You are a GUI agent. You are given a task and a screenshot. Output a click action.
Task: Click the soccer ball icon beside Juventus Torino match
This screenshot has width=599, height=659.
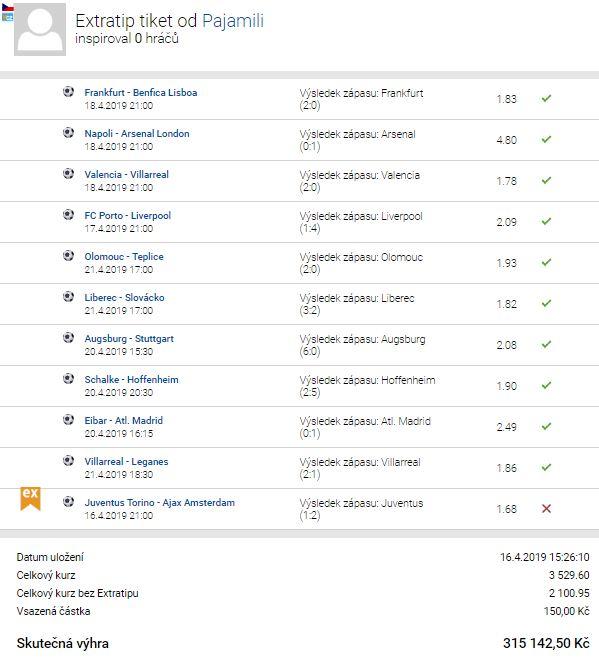pos(69,501)
